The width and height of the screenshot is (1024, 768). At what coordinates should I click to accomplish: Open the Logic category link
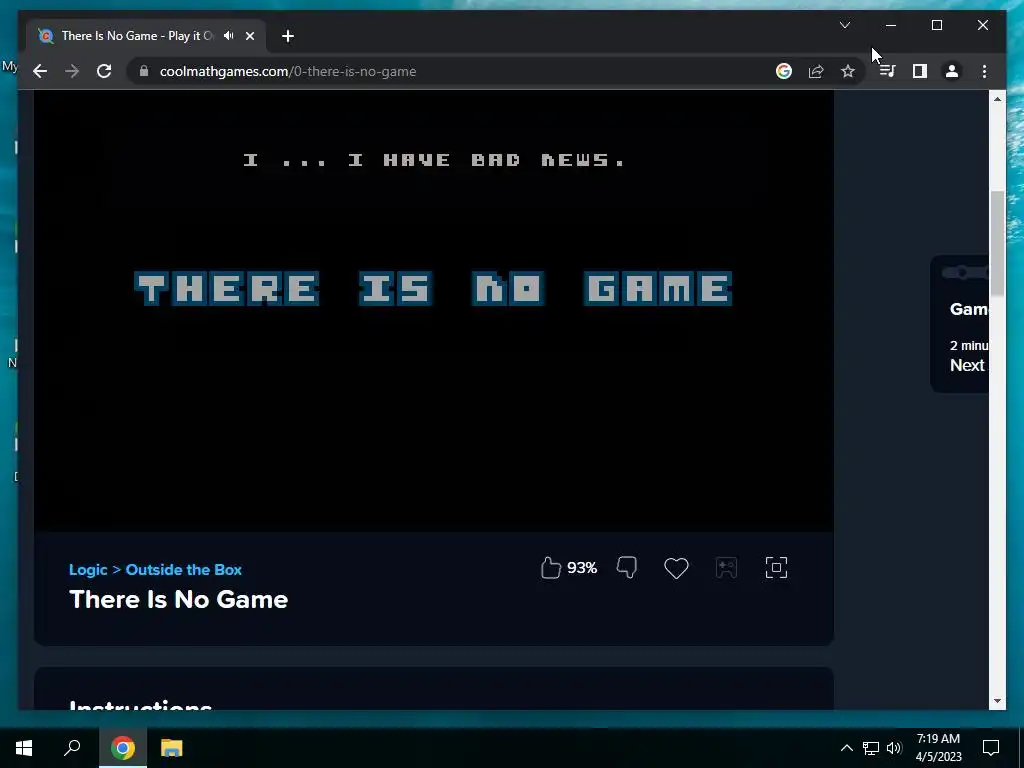(88, 569)
